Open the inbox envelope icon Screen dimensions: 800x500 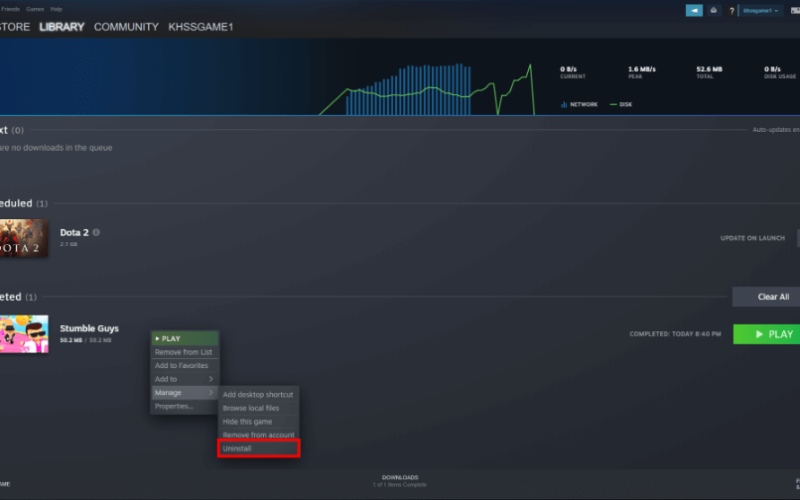[713, 10]
